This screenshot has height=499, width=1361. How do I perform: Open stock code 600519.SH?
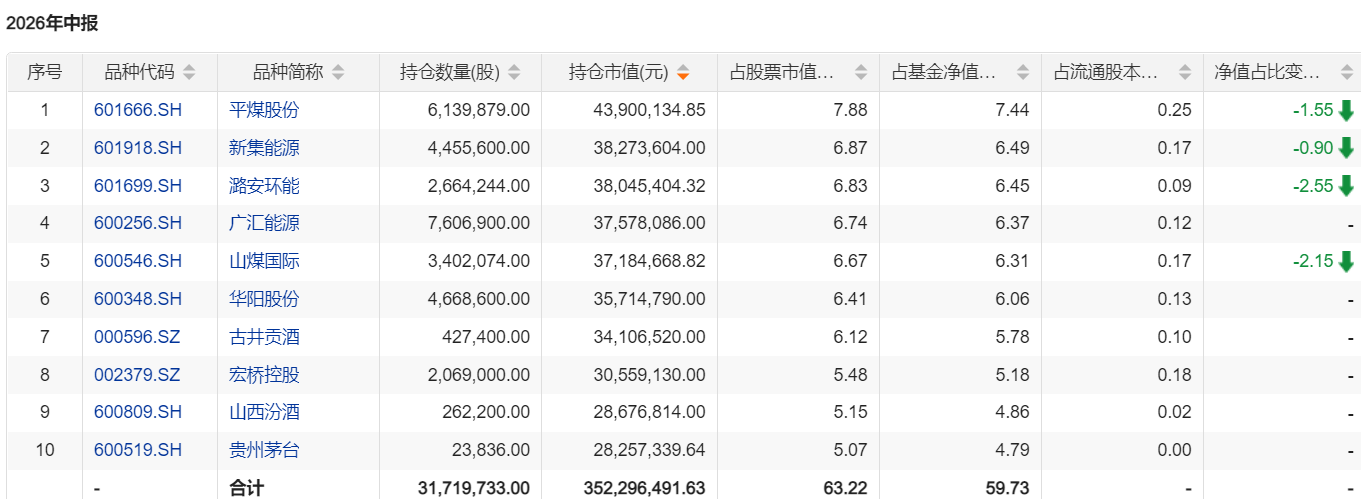[138, 450]
